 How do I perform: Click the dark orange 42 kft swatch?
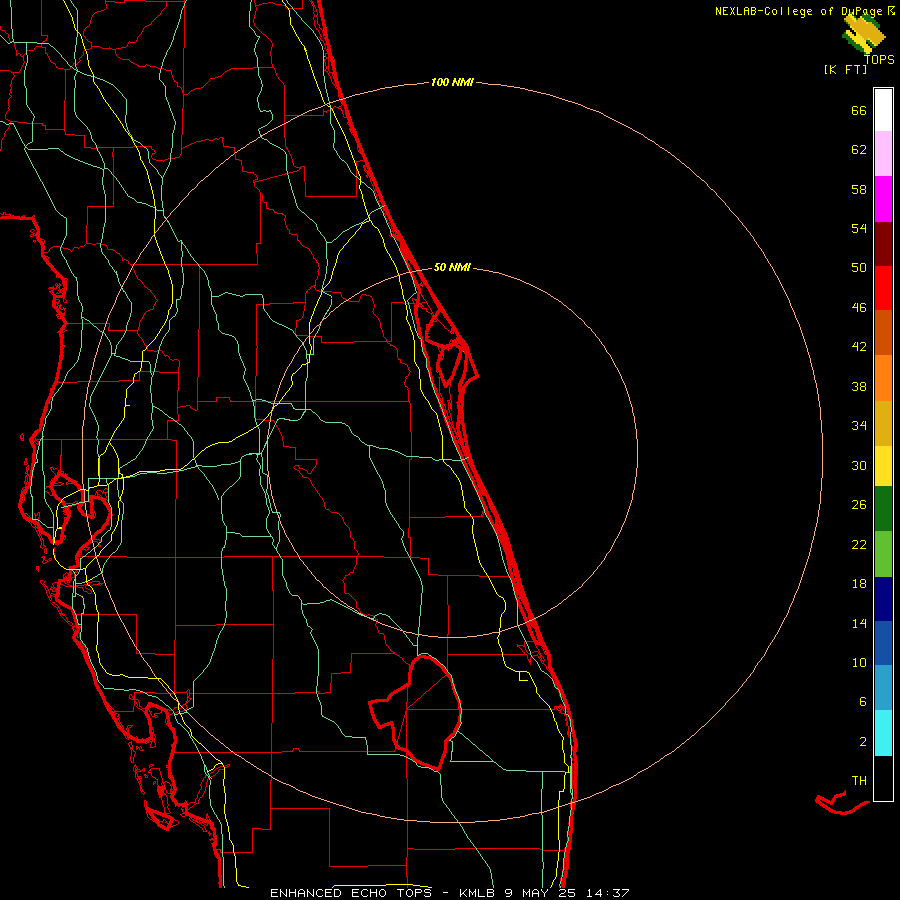click(883, 333)
